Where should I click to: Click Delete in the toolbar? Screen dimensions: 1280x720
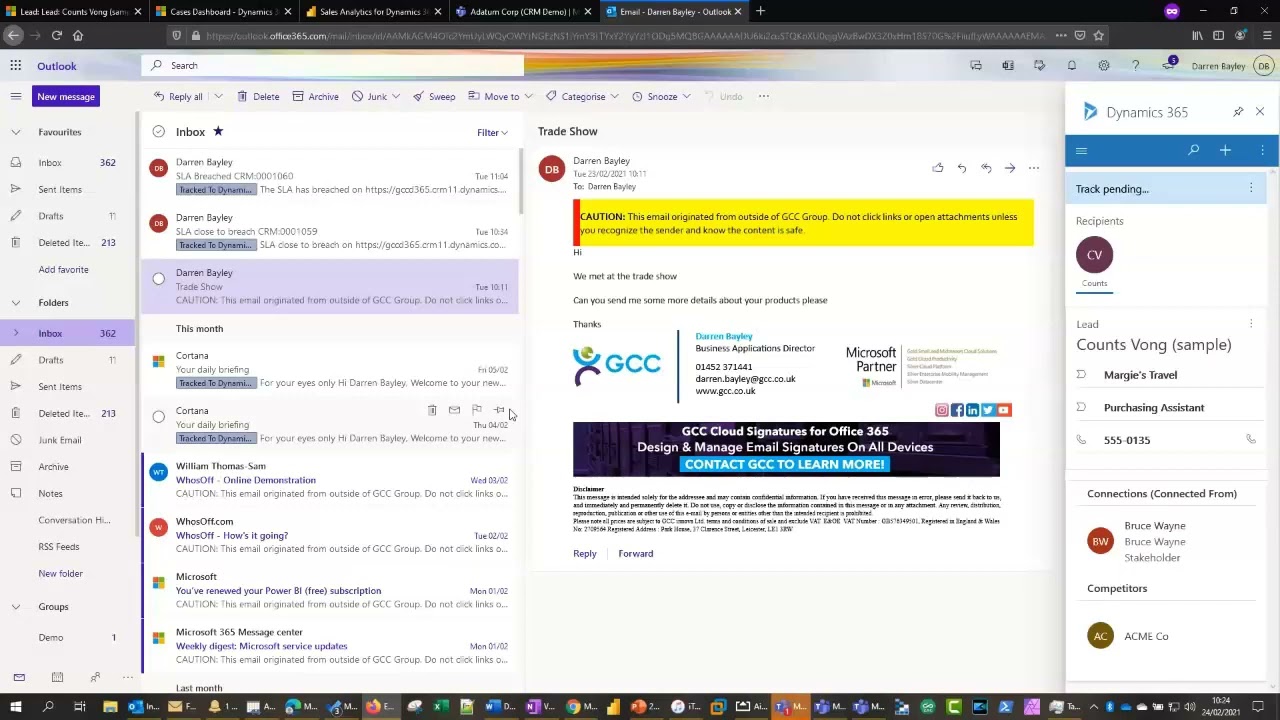(258, 97)
